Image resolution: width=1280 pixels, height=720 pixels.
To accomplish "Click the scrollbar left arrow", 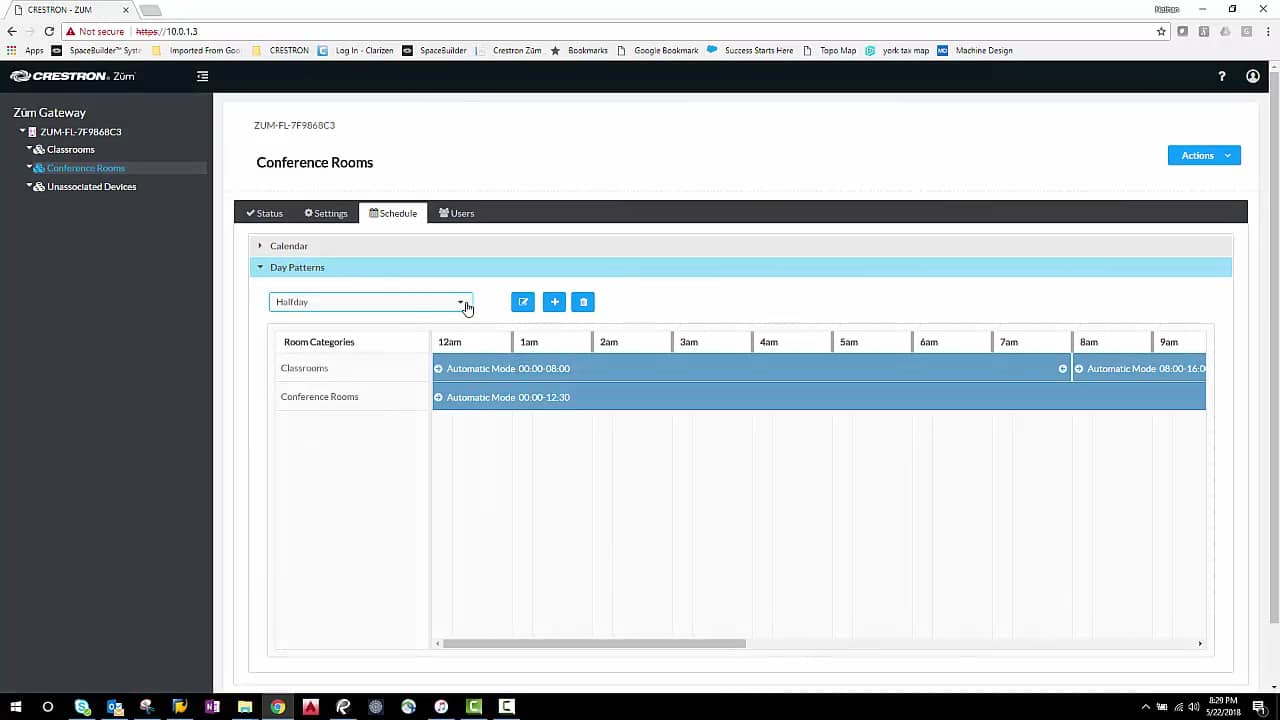I will pos(438,644).
